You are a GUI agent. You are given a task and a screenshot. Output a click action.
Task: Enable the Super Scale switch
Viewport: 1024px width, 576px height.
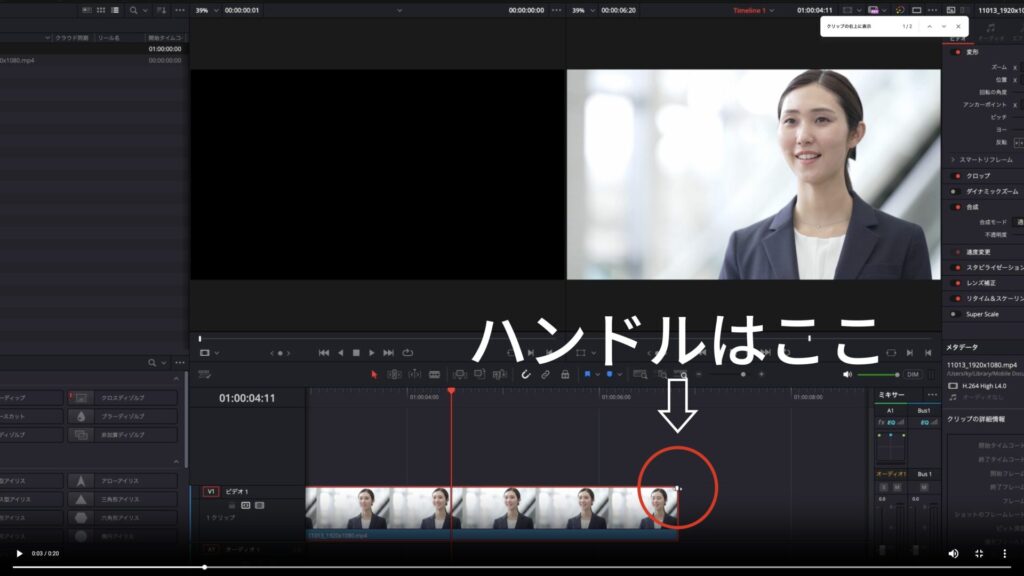tap(954, 315)
